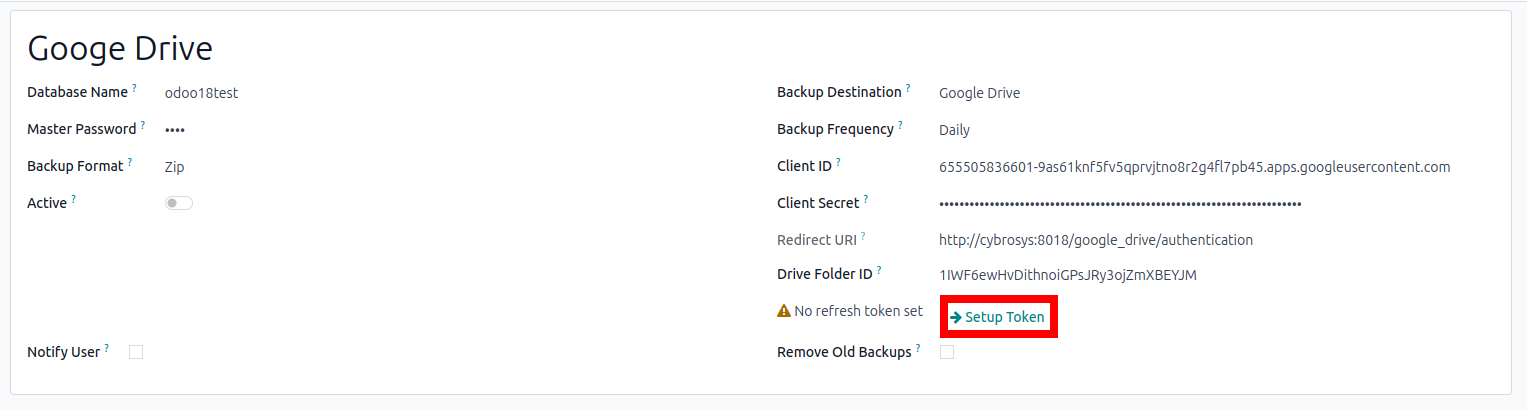Click the Setup Token link

pos(997,318)
